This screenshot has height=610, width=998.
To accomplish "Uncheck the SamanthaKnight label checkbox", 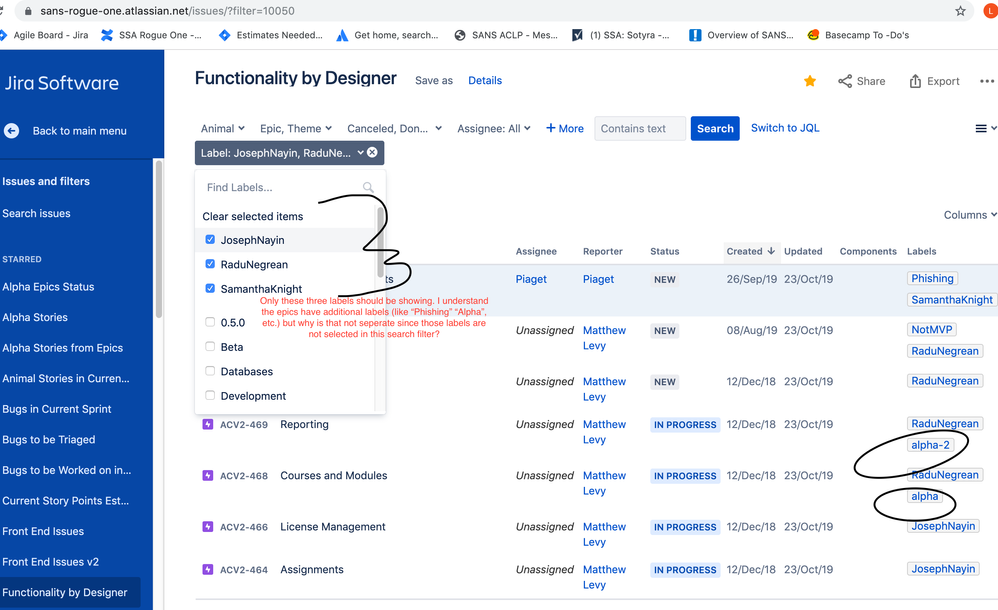I will click(x=210, y=288).
